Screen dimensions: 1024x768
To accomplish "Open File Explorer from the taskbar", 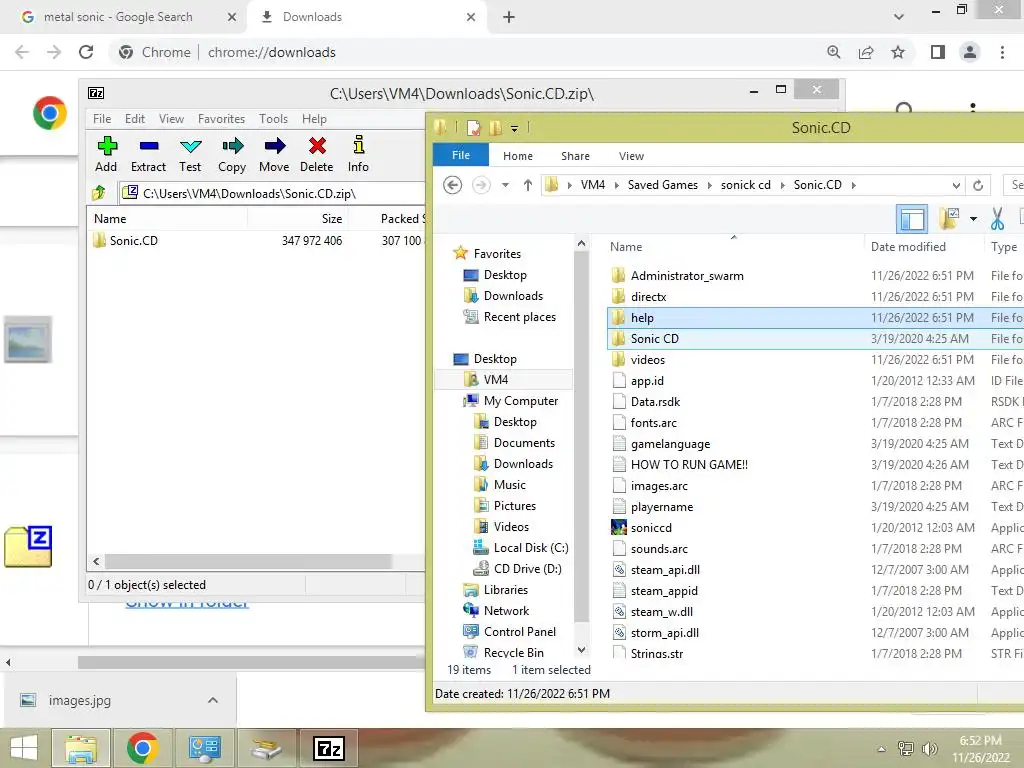I will pyautogui.click(x=81, y=748).
